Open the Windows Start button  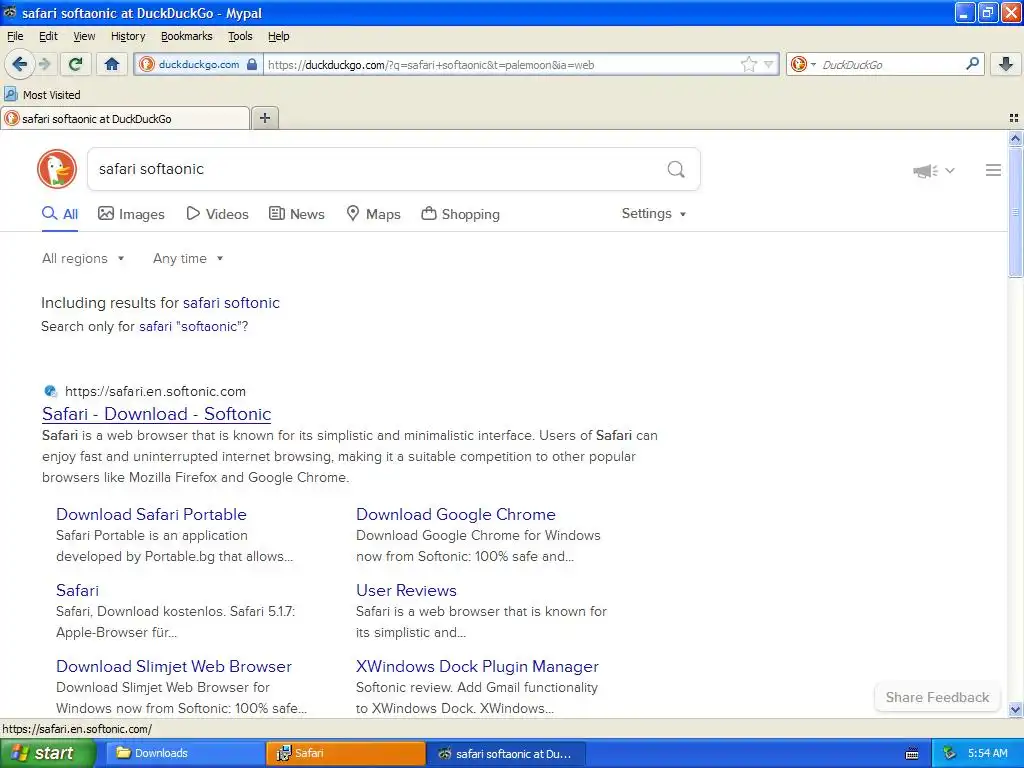(48, 753)
